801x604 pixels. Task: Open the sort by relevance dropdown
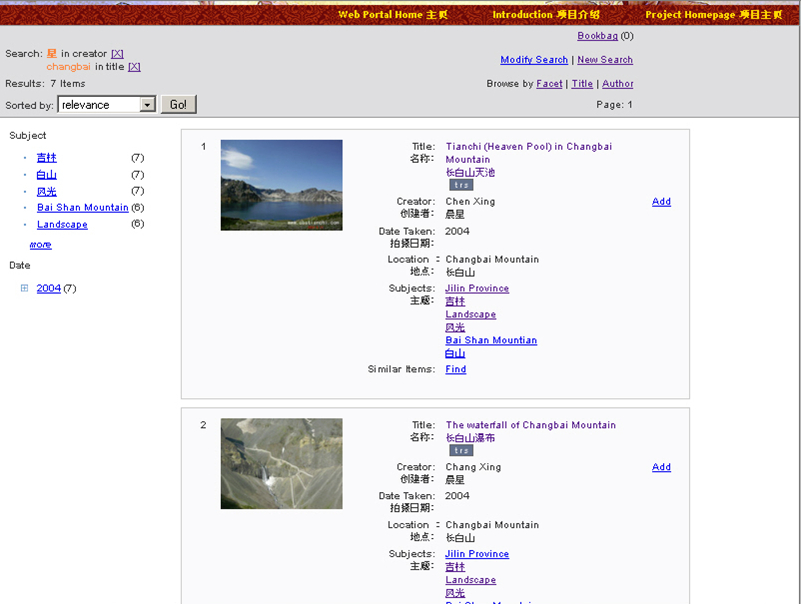[x=147, y=105]
